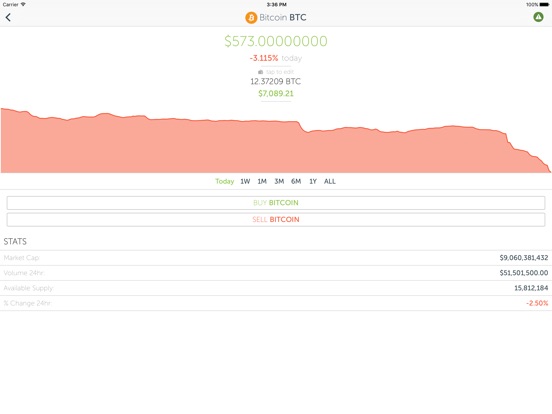Viewport: 552px width, 414px height.
Task: Tap the $573.00000000 price display
Action: click(276, 41)
